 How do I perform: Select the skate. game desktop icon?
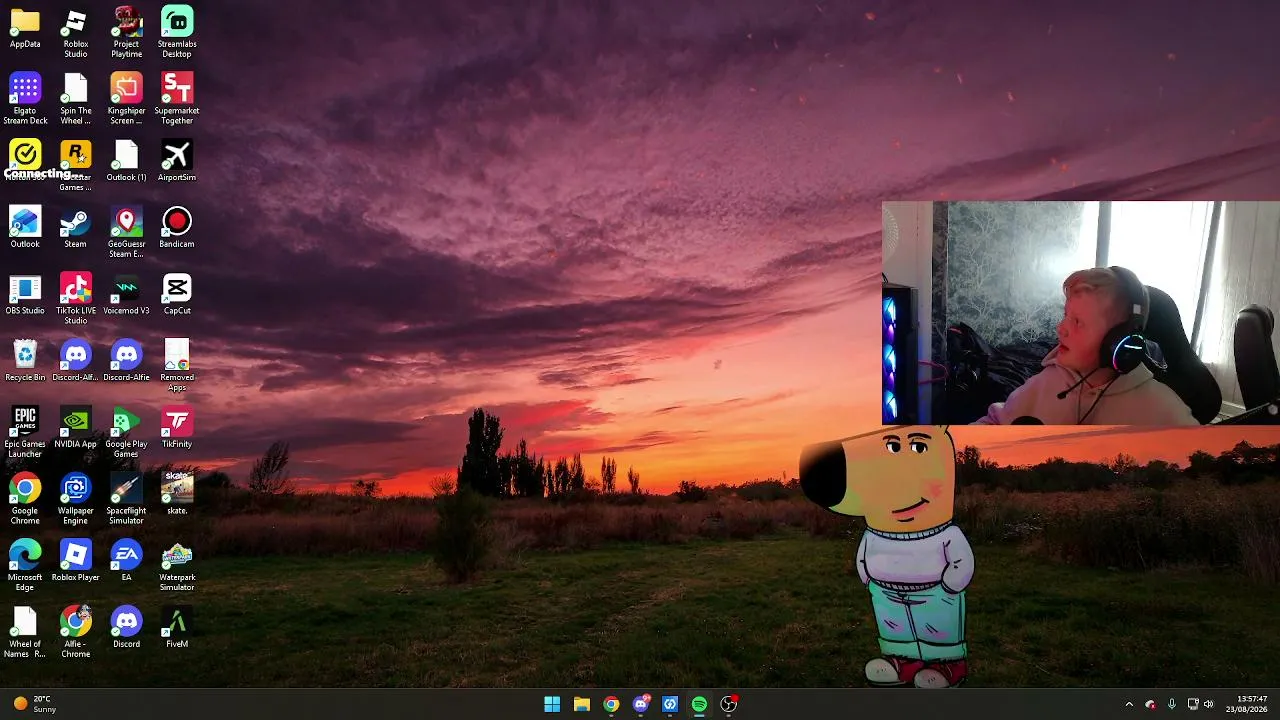coord(177,489)
